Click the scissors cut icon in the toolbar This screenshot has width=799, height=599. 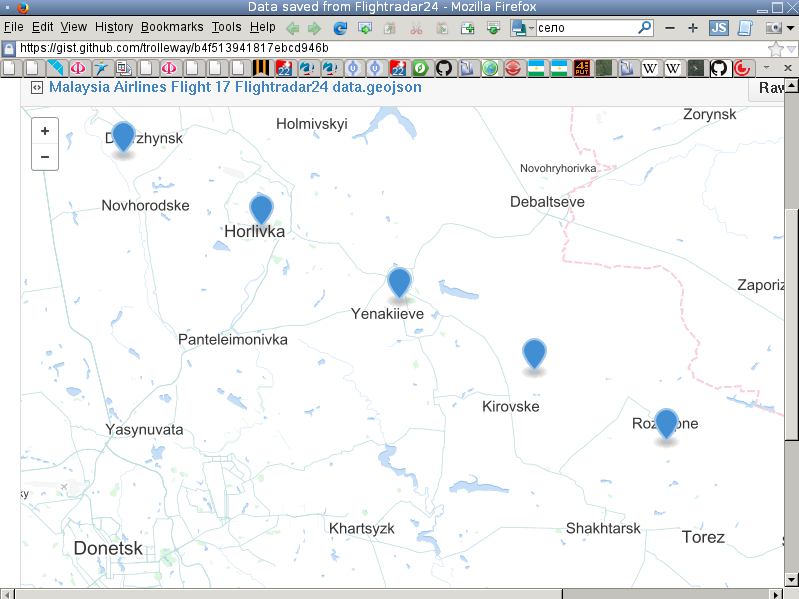[x=416, y=28]
